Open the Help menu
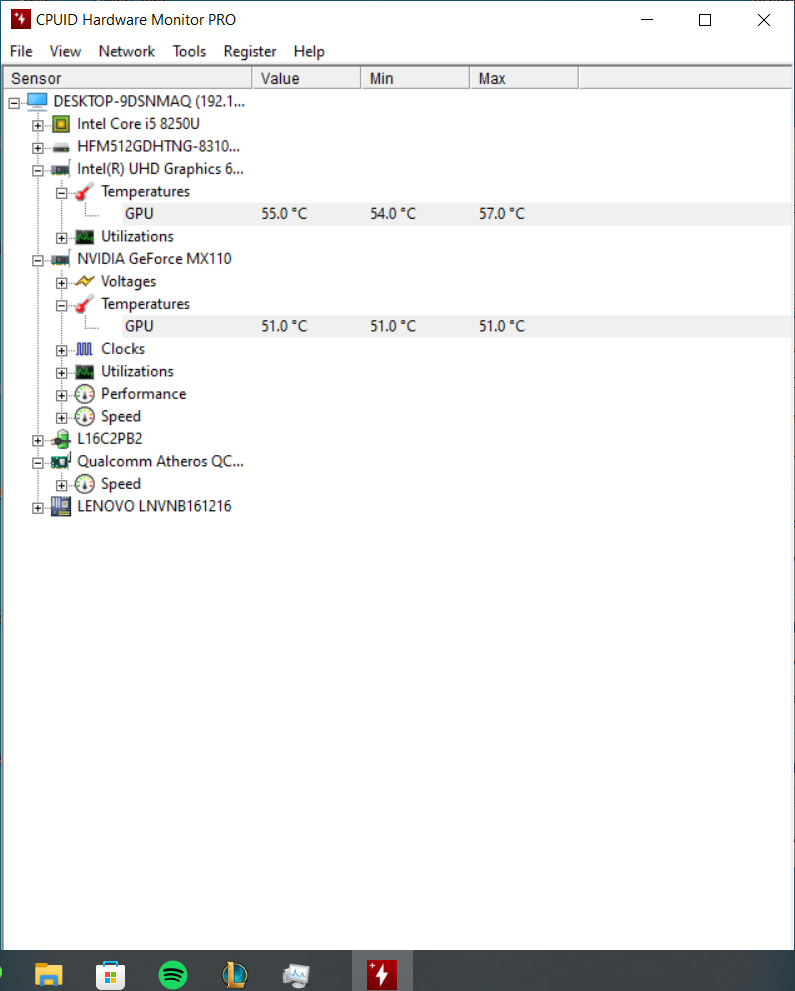The width and height of the screenshot is (795, 991). point(309,51)
